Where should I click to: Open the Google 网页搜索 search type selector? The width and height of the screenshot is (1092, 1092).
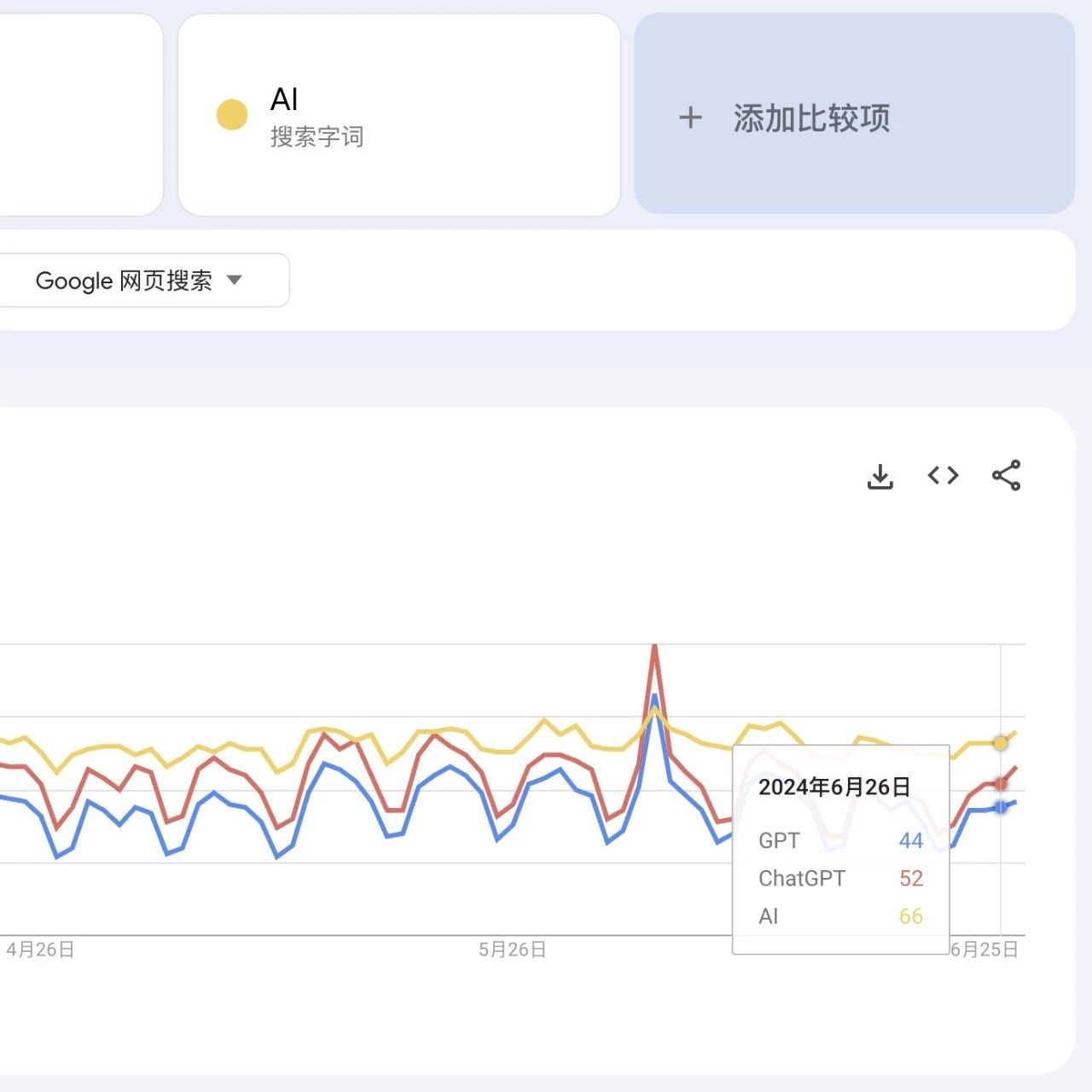click(x=124, y=281)
